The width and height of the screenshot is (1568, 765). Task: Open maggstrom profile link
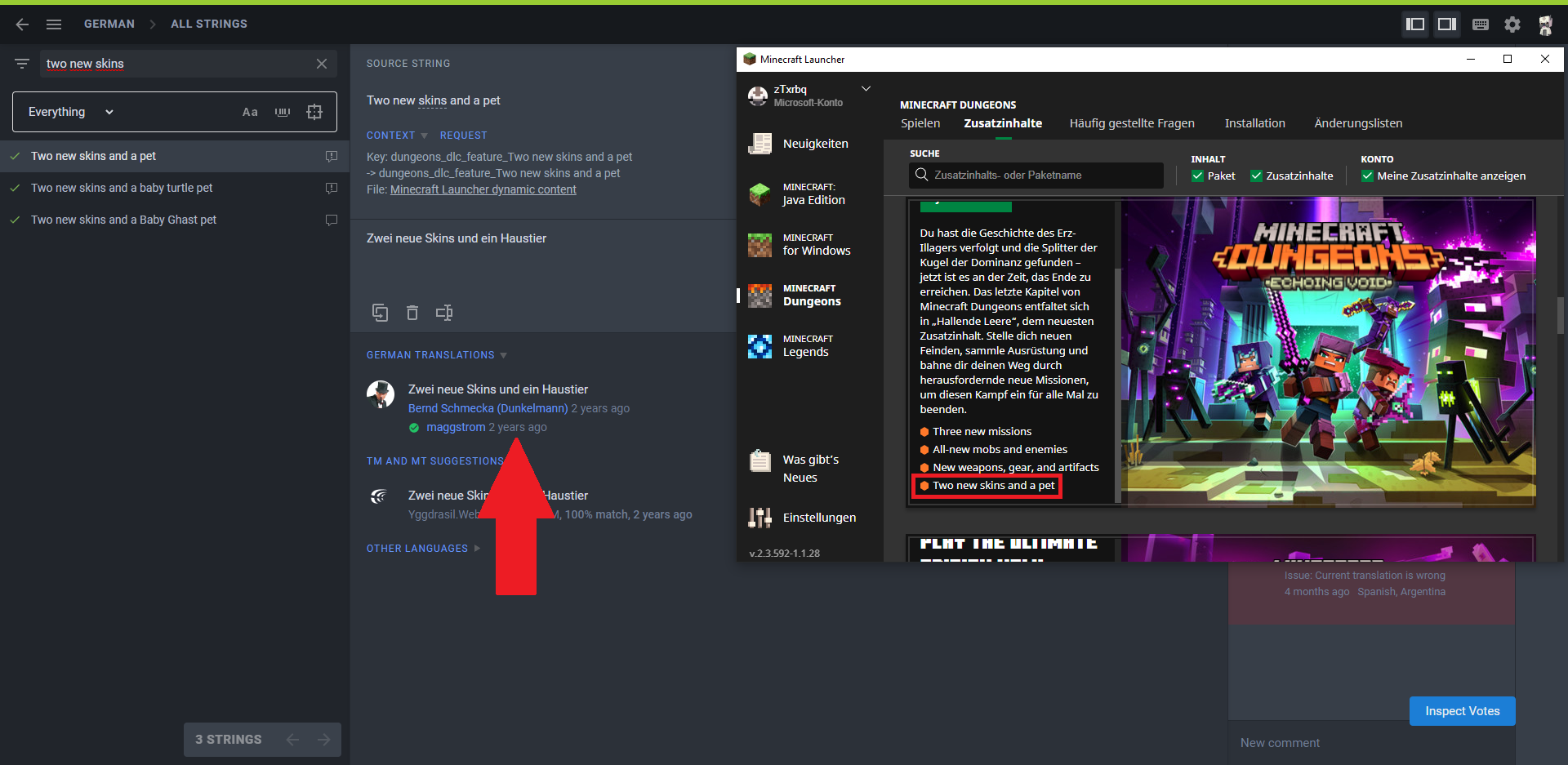pyautogui.click(x=456, y=427)
